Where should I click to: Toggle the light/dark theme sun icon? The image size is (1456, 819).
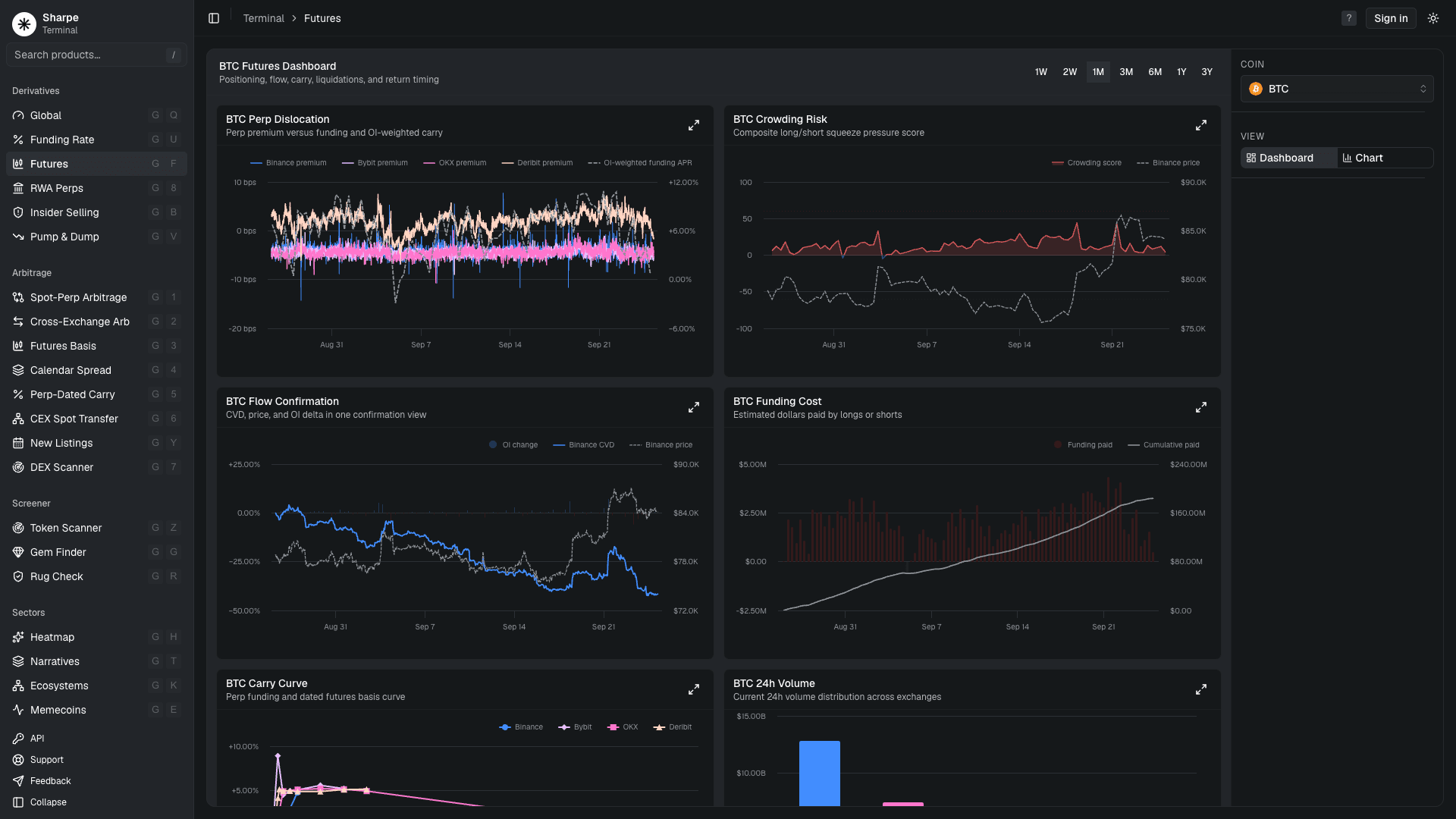click(1432, 18)
